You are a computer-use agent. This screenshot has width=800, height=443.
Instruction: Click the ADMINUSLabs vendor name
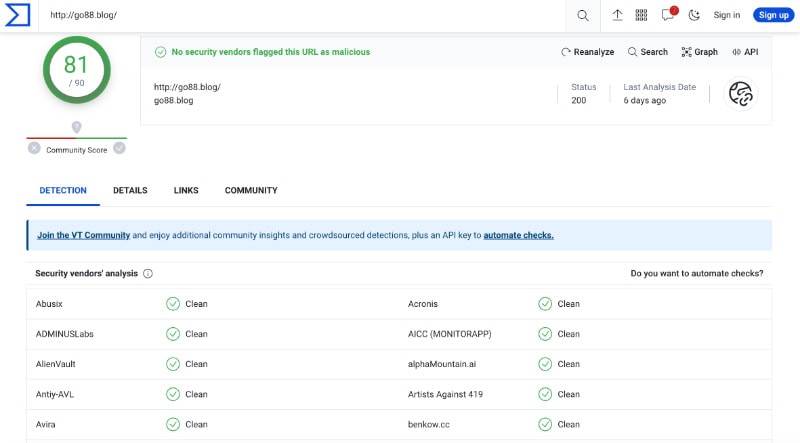tap(65, 334)
